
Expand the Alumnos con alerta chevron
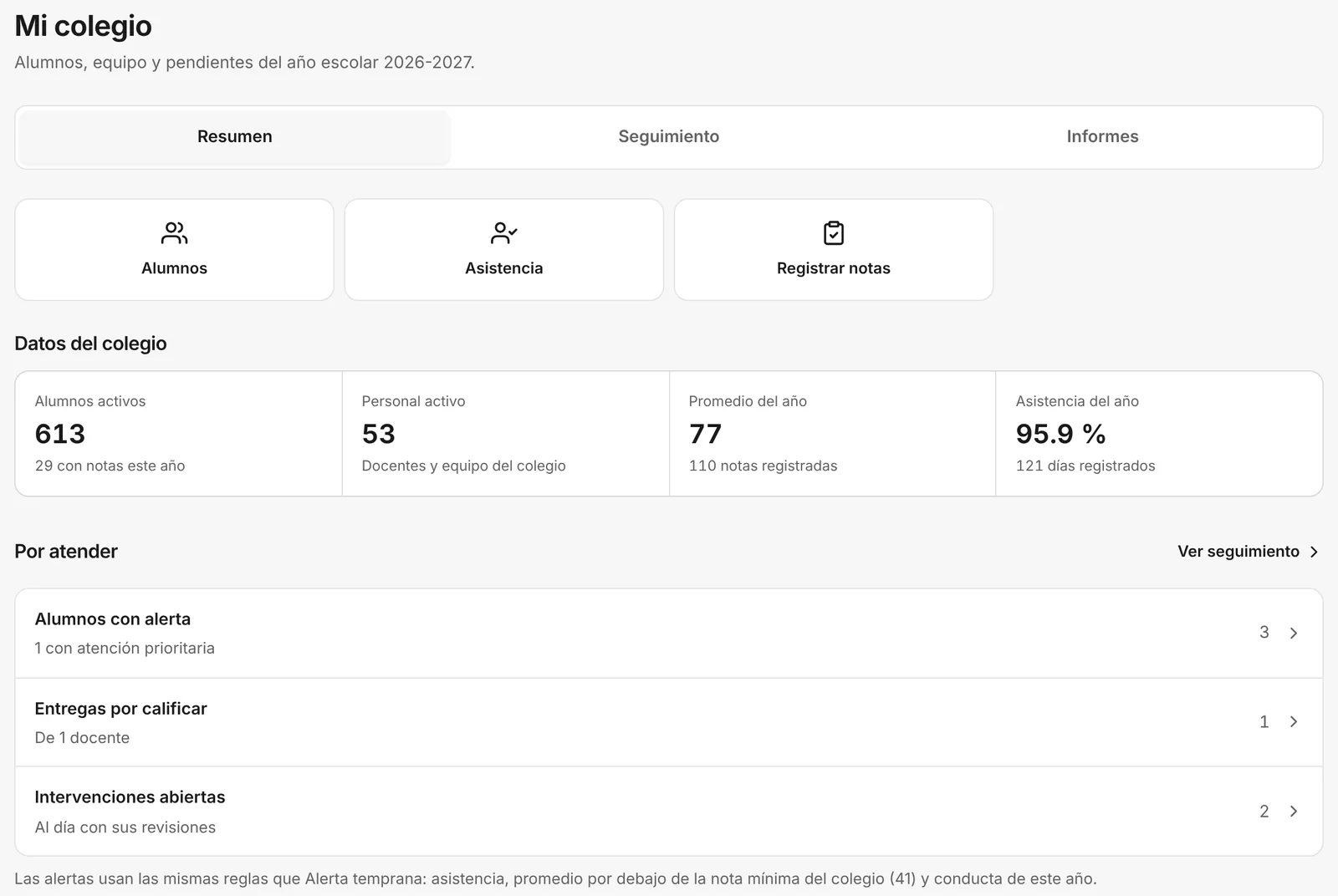1294,633
